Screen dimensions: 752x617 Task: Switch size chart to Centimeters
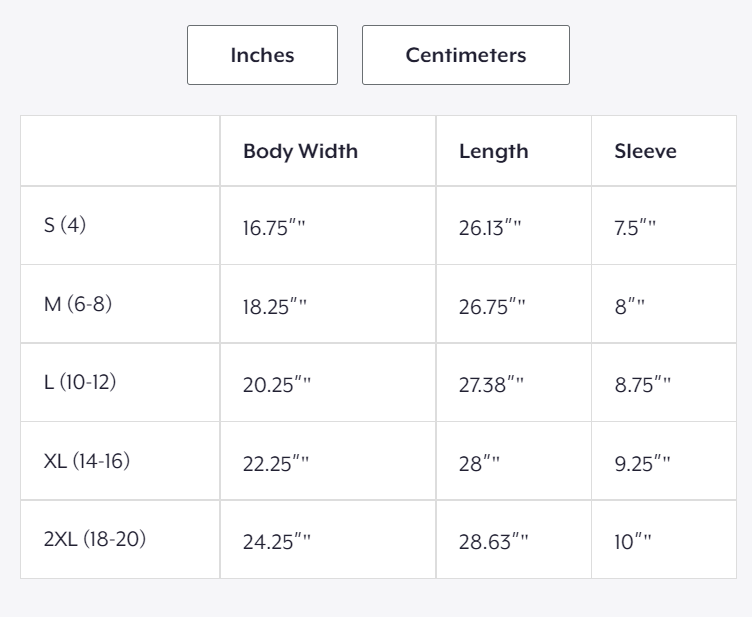coord(466,55)
